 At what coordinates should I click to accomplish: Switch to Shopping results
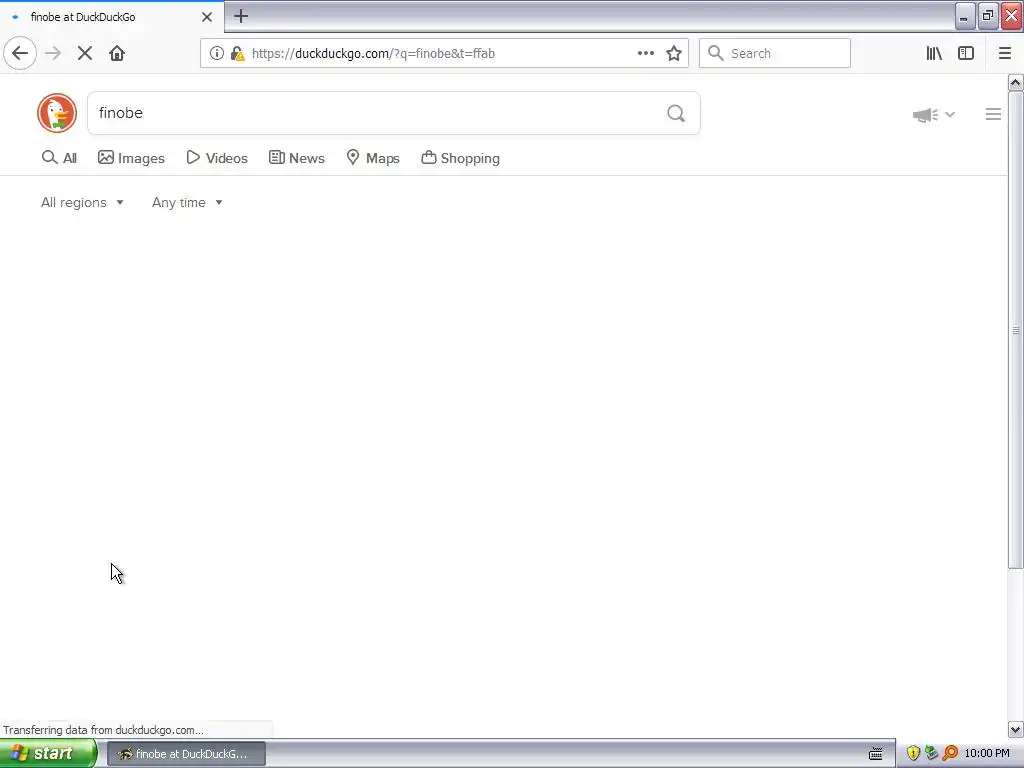pyautogui.click(x=460, y=158)
